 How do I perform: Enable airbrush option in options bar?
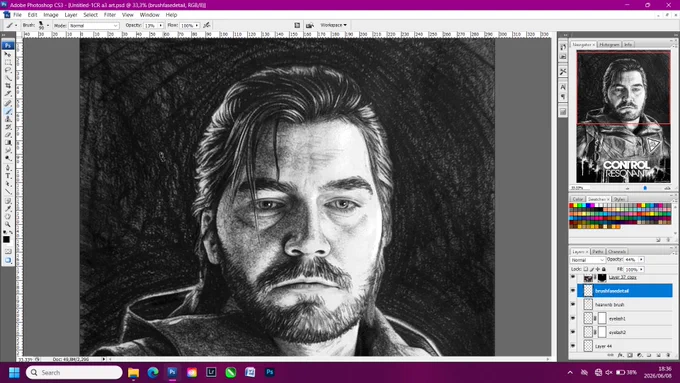(207, 25)
